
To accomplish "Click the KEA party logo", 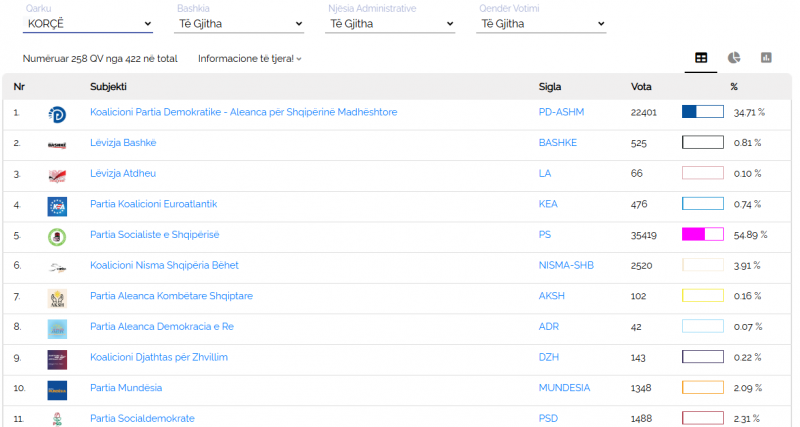I will [57, 207].
